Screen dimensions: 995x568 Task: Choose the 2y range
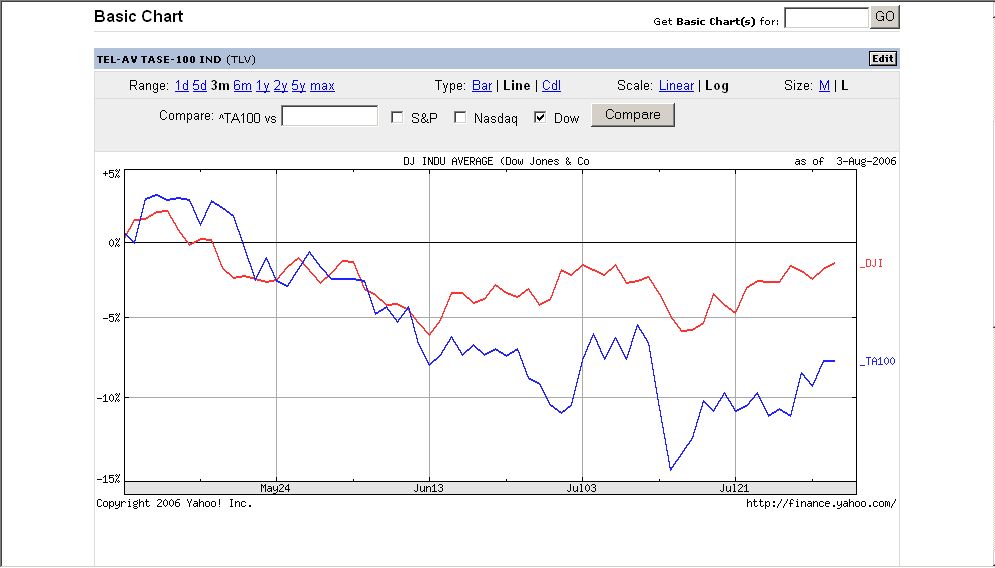[280, 86]
